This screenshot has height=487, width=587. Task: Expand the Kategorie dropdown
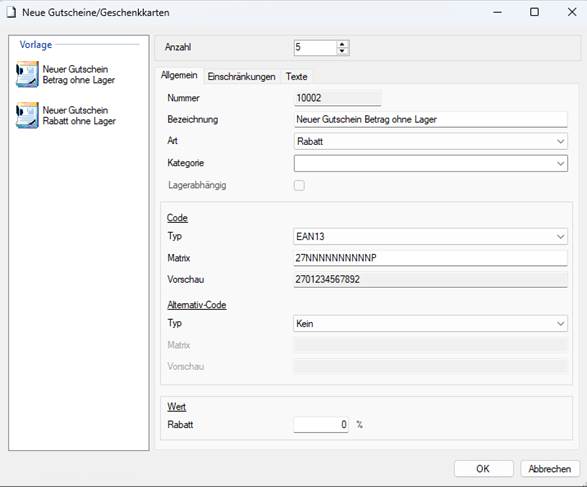(431, 164)
